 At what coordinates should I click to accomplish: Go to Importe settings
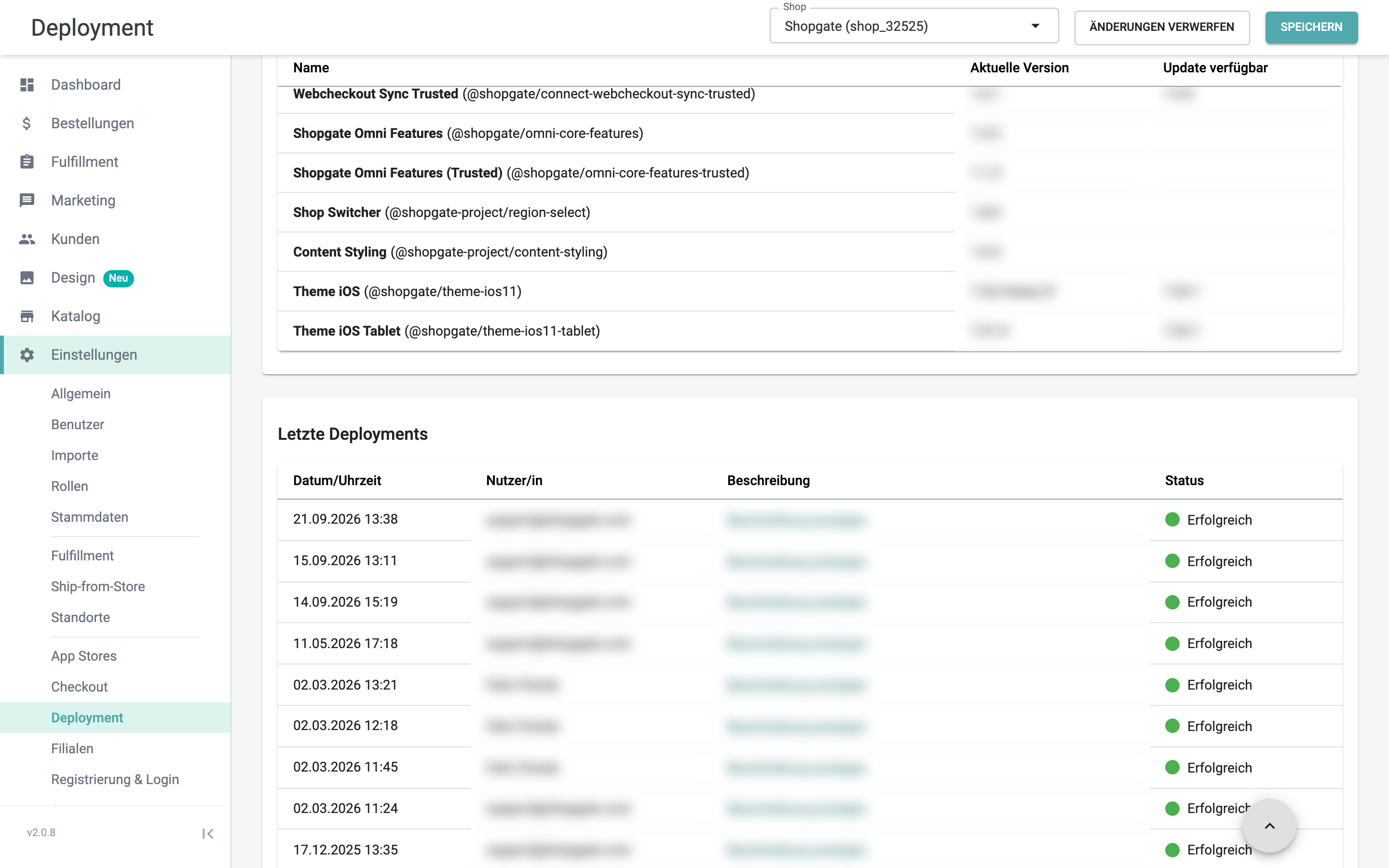75,456
